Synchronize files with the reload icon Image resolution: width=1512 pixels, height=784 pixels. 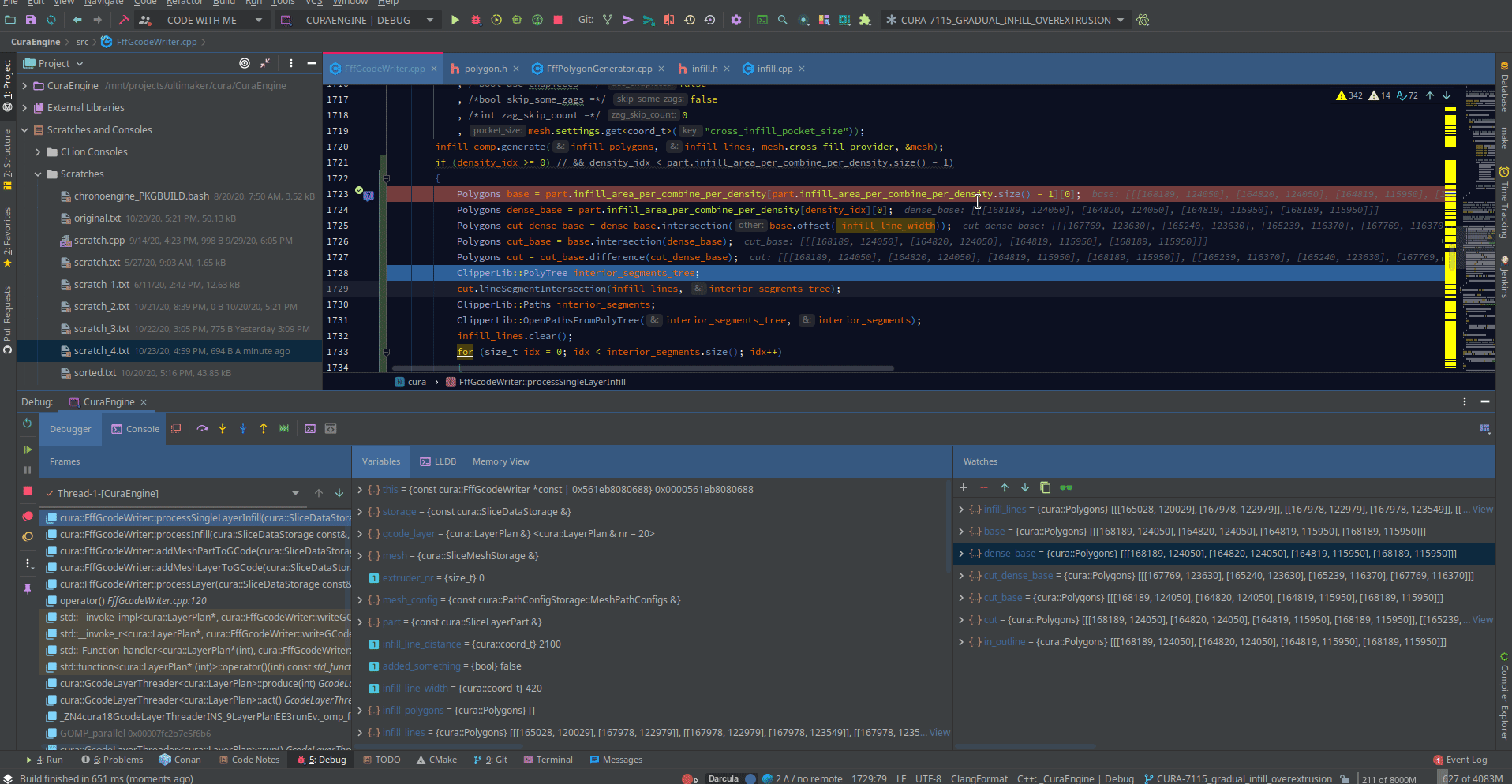(x=51, y=20)
